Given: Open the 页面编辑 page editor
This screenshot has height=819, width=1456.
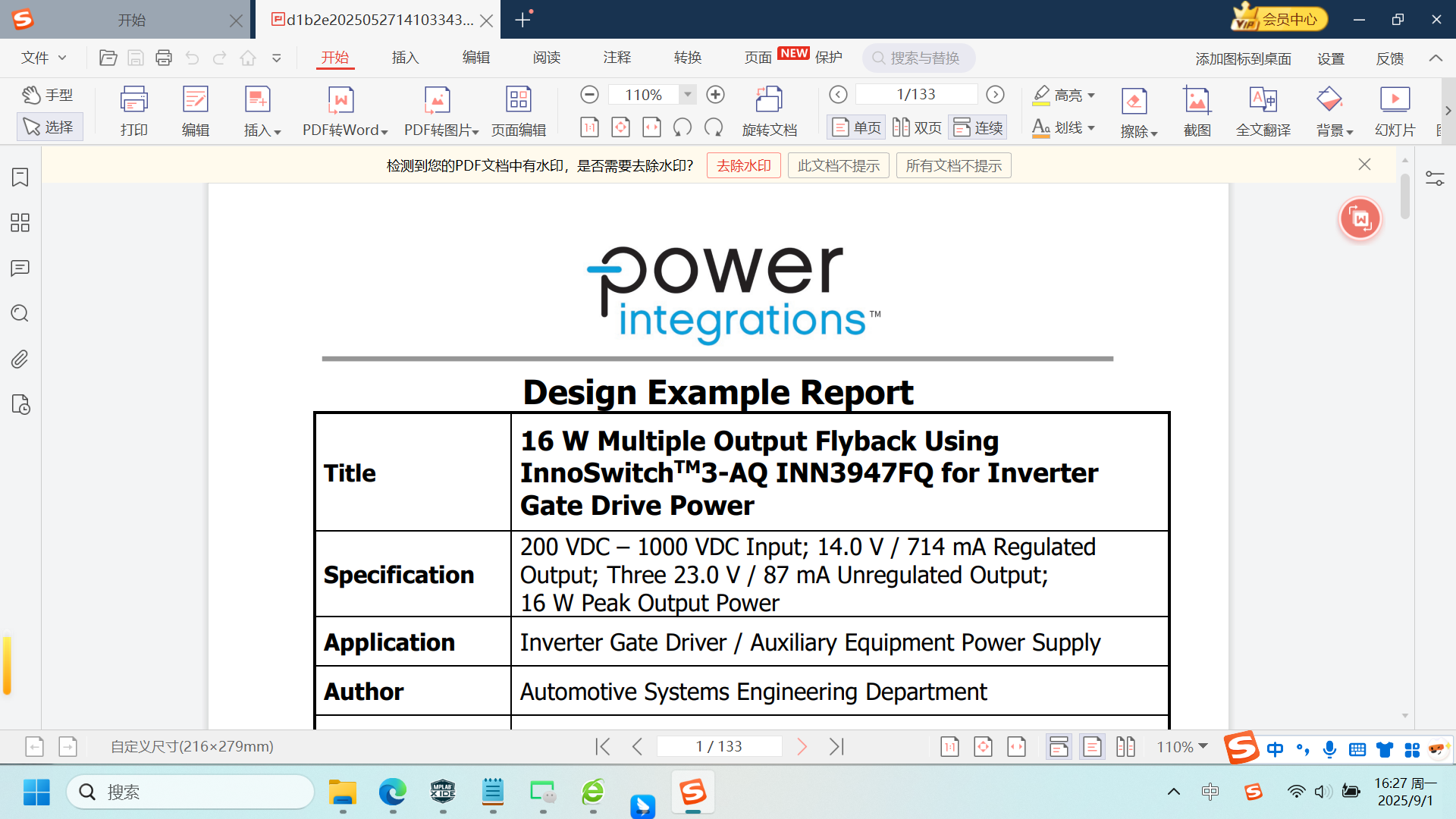Looking at the screenshot, I should (519, 111).
